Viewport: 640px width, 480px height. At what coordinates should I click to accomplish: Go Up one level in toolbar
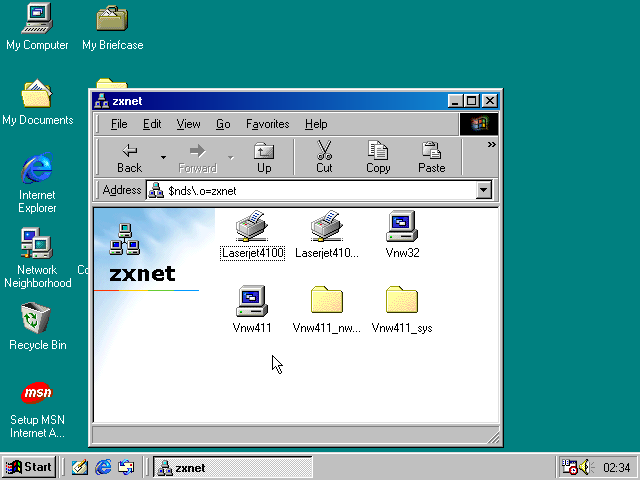click(x=264, y=158)
